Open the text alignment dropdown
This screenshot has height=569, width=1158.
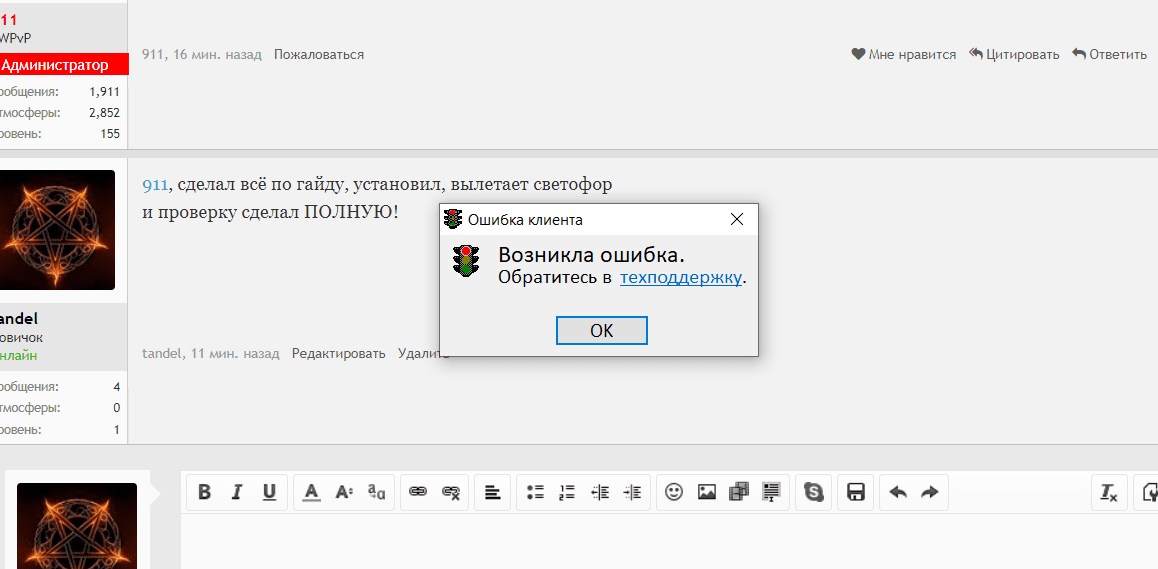pos(493,492)
